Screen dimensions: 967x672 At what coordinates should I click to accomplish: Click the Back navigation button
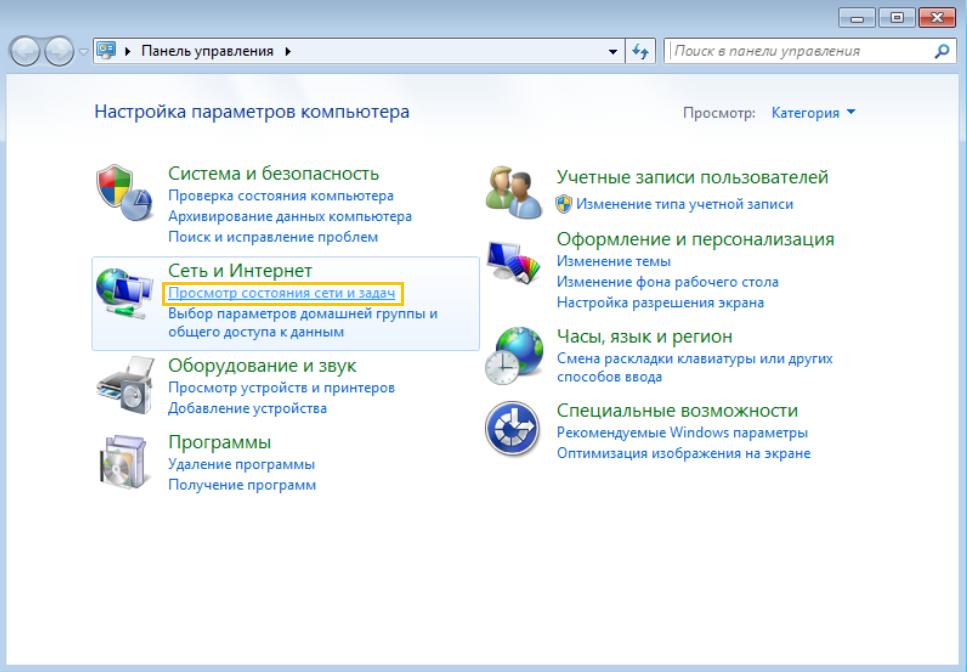(27, 51)
